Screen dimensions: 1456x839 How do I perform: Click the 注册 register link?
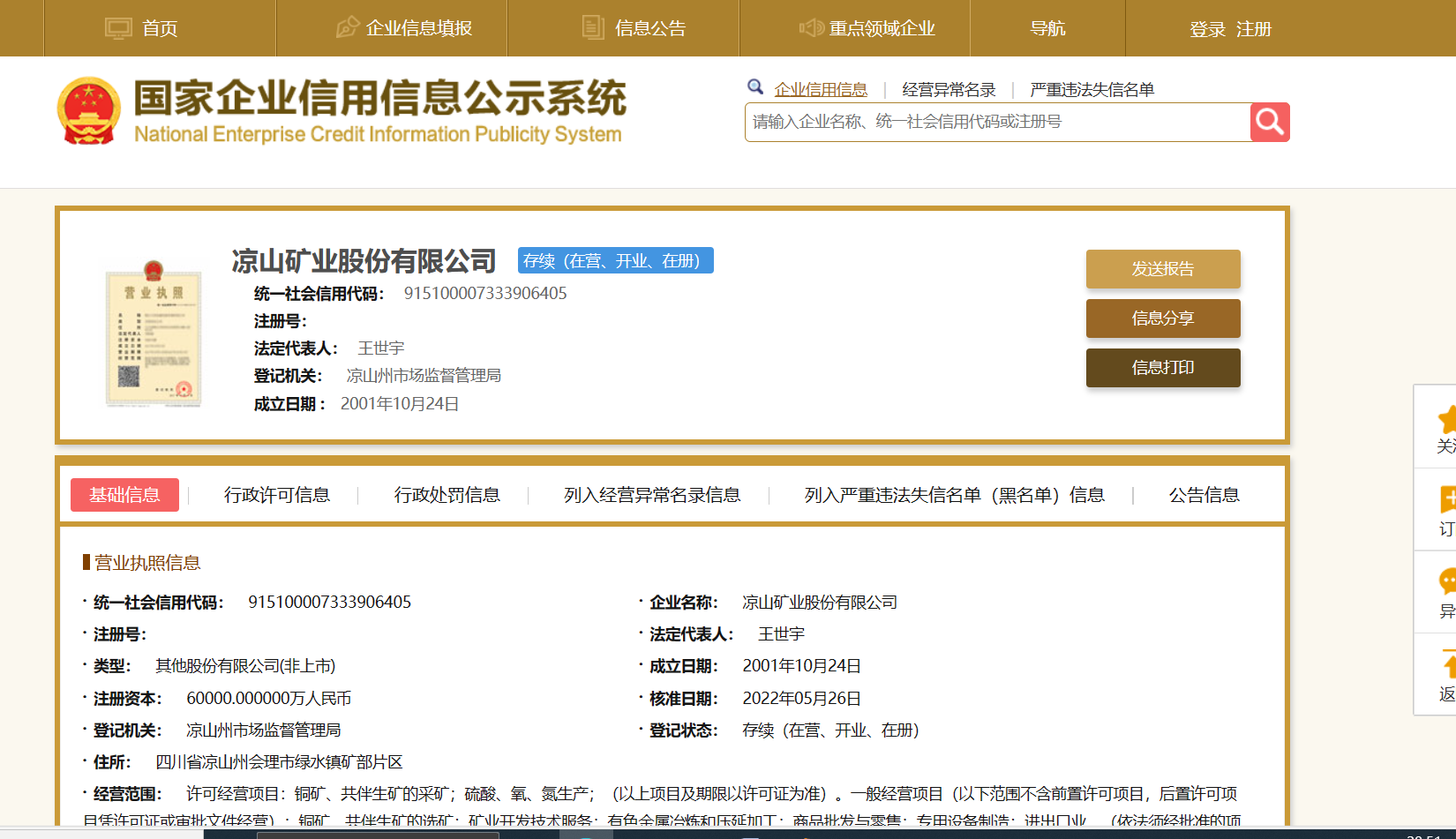click(1253, 29)
